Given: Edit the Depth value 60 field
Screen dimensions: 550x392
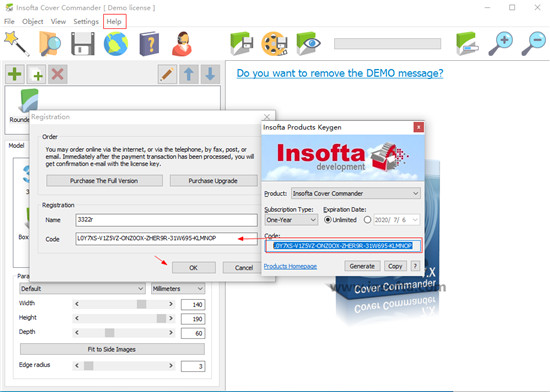Looking at the screenshot, I should pos(193,333).
